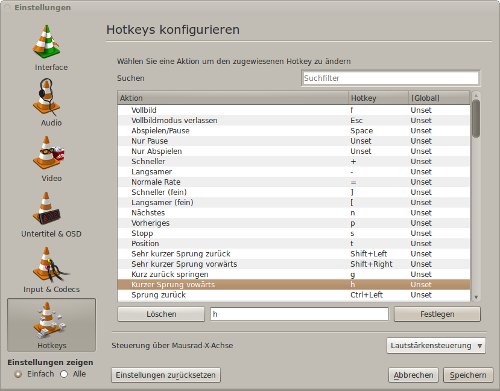500x391 pixels.
Task: Select the highlighted Kurzer Sprung vowärts row
Action: pyautogui.click(x=294, y=285)
